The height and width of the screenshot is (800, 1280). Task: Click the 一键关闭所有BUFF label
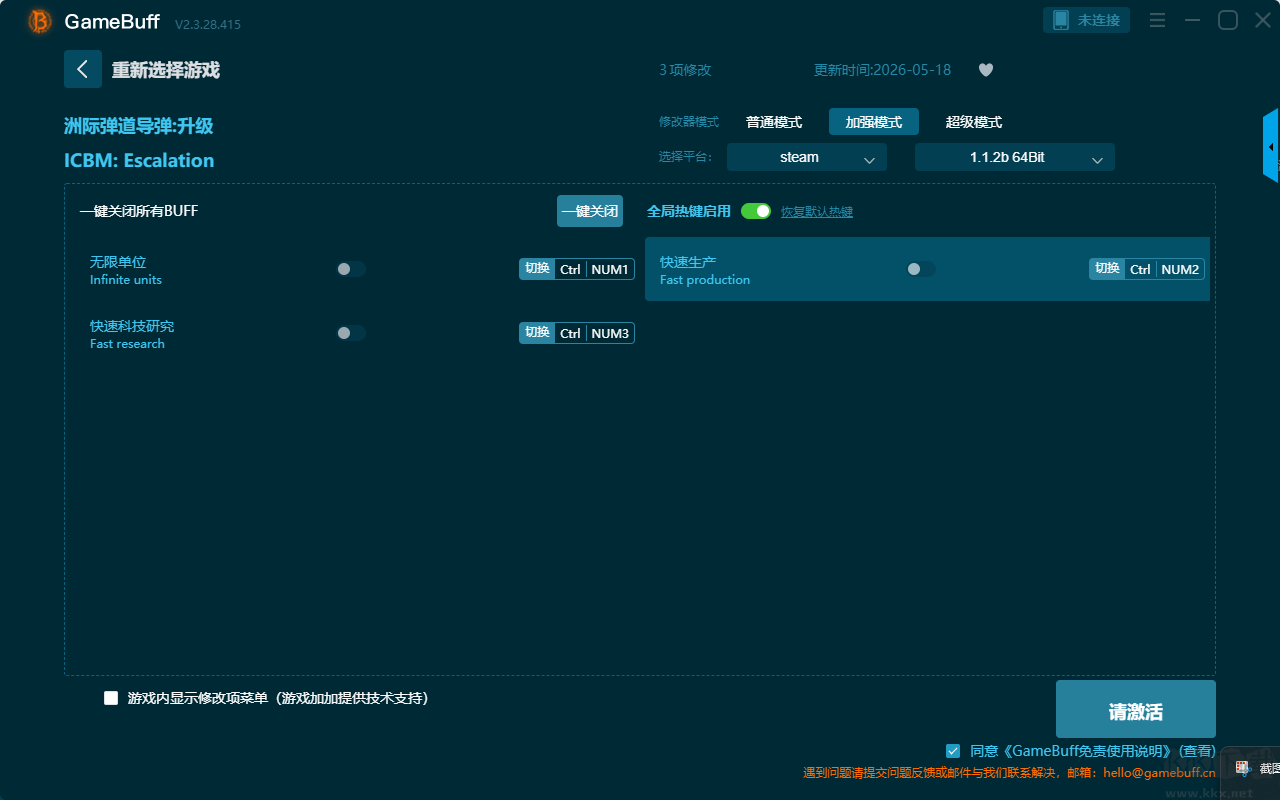coord(139,211)
